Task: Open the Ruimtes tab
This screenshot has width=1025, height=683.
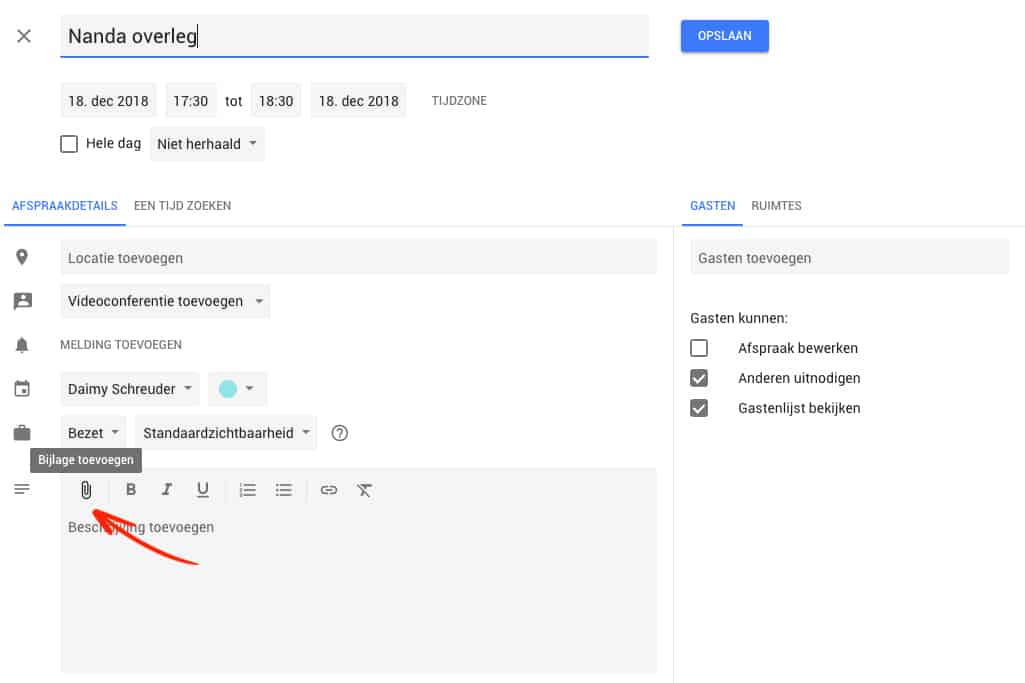Action: 775,206
